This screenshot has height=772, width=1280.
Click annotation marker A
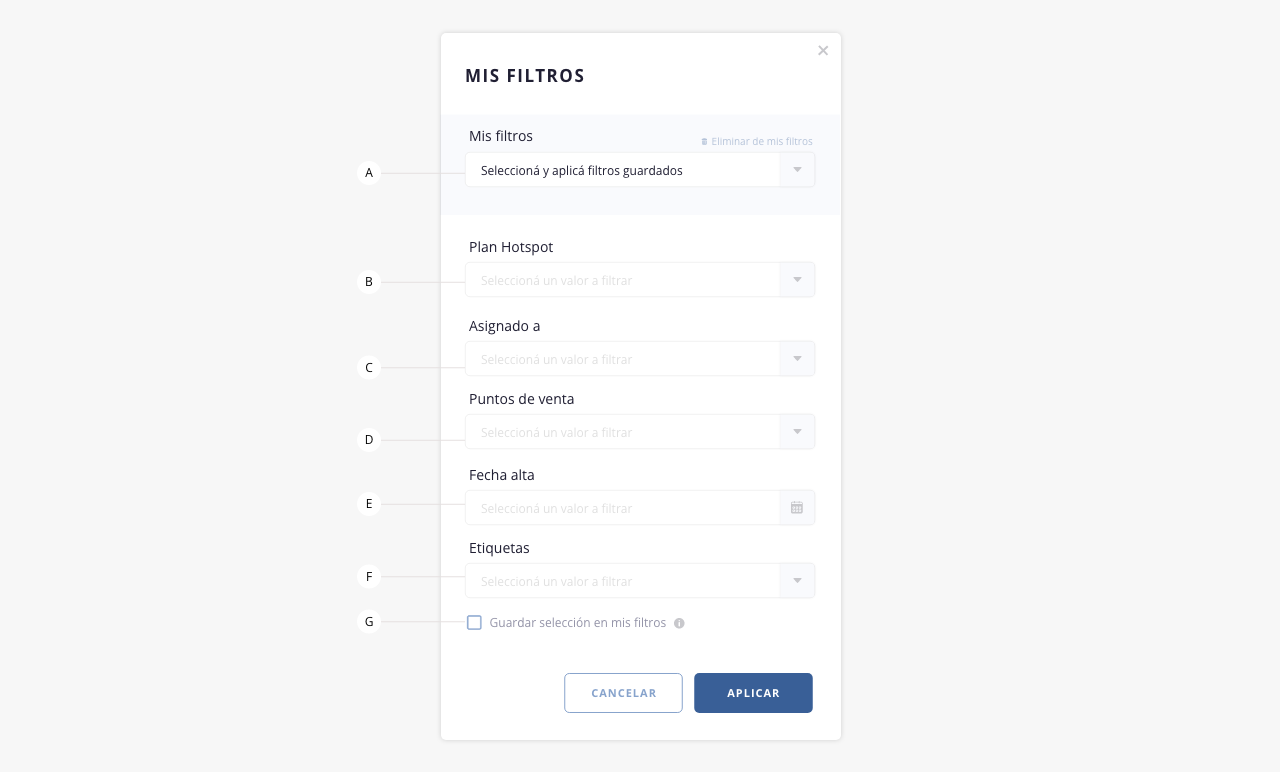[369, 173]
